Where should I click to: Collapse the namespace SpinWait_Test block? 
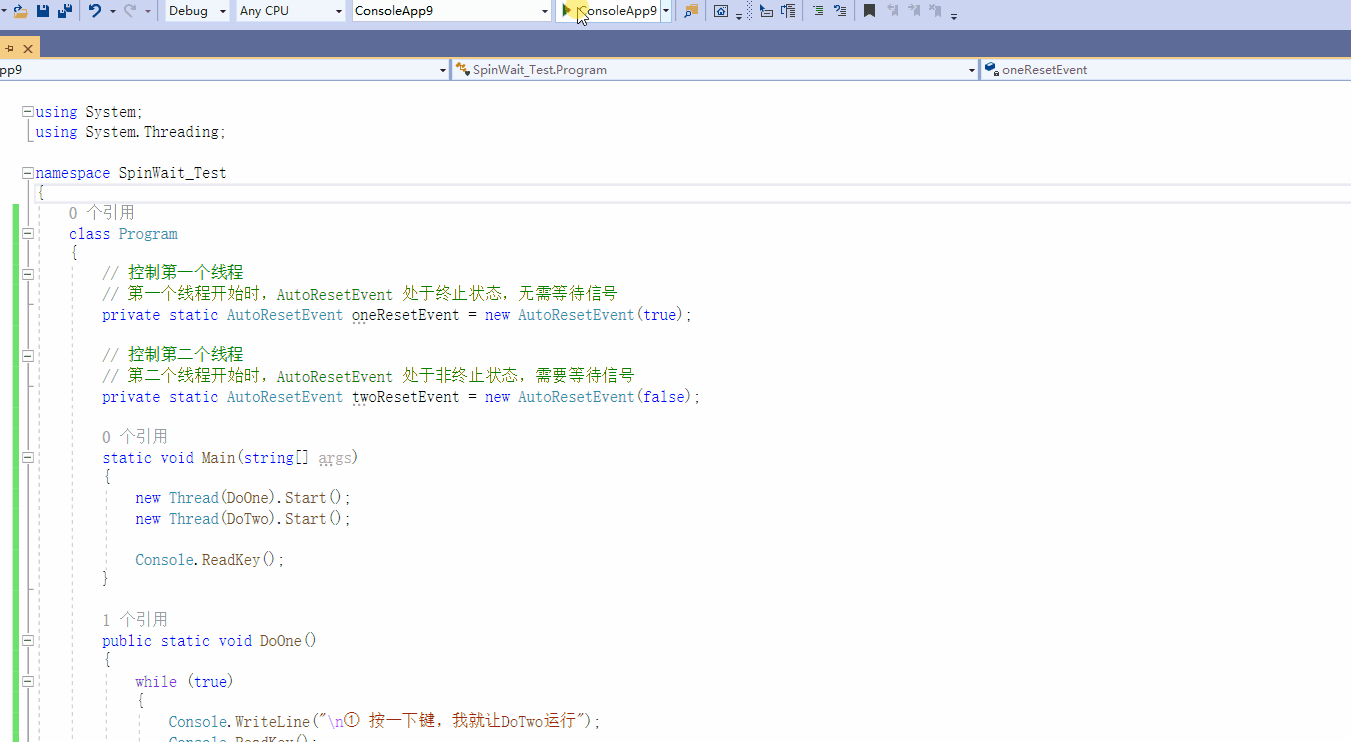click(28, 173)
